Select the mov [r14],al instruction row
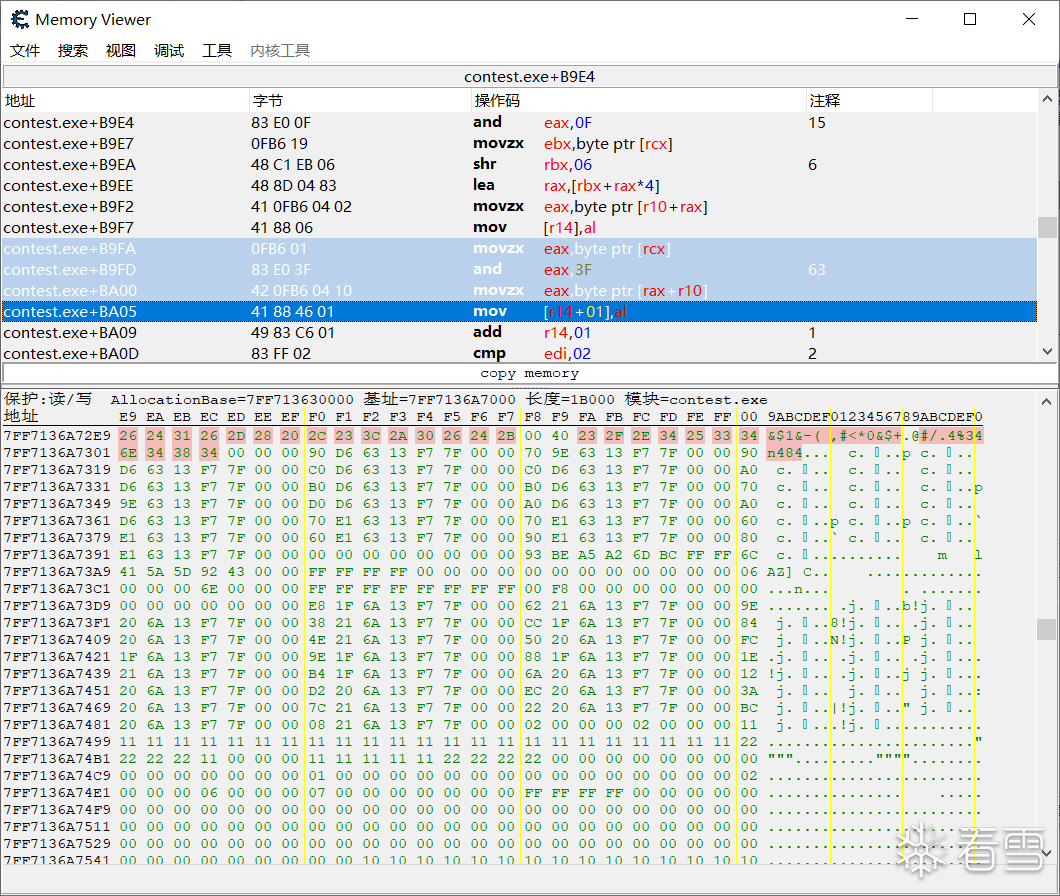 pos(519,227)
